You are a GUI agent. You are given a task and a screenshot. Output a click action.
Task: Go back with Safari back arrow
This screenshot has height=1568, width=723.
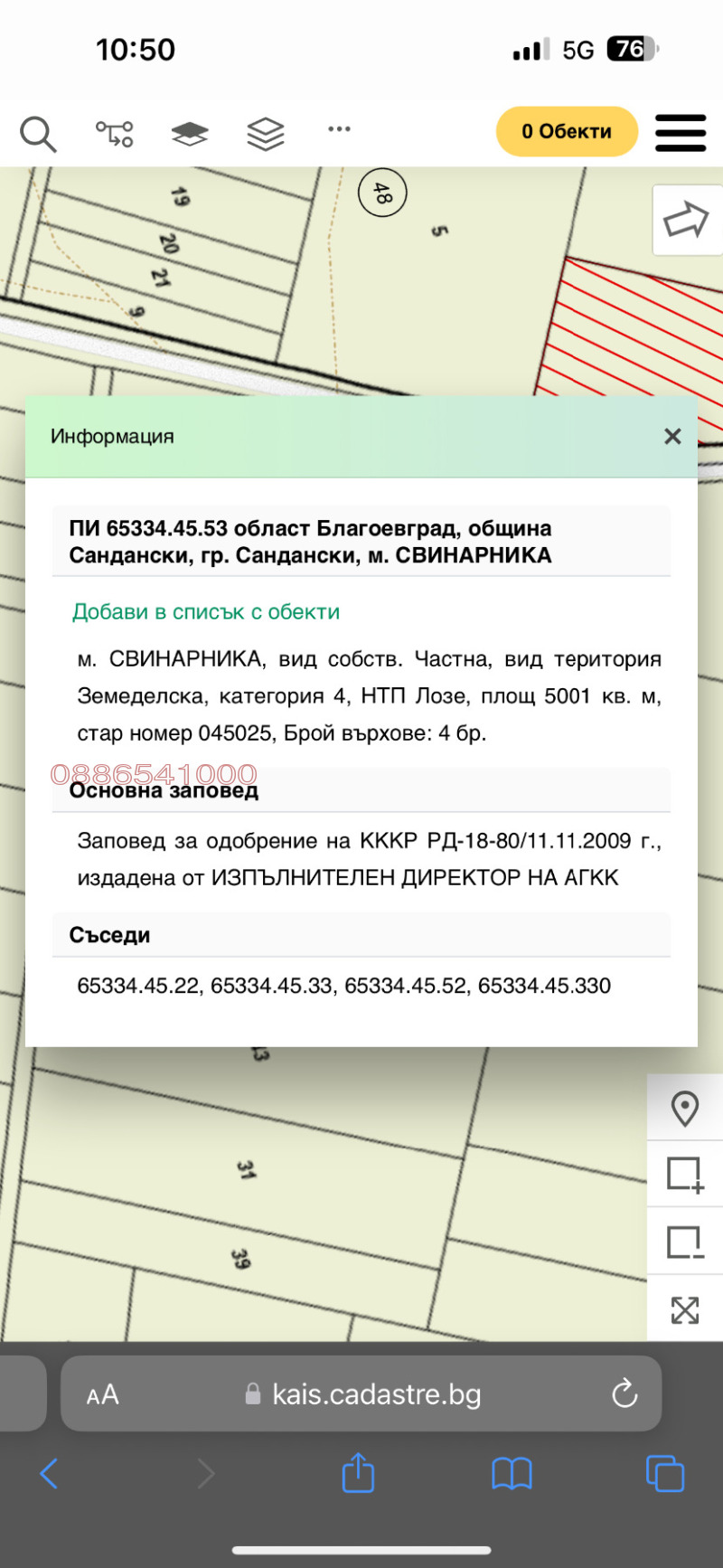tap(50, 1473)
